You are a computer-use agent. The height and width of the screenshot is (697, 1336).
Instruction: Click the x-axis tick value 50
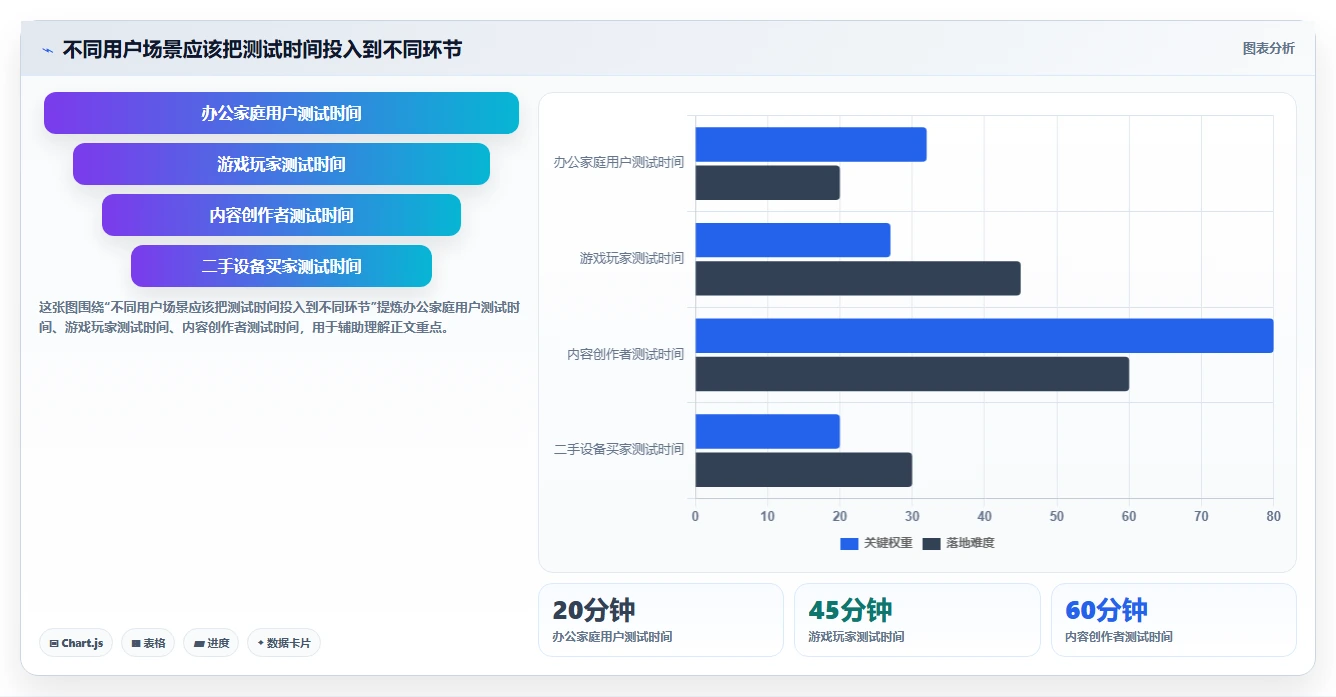pos(1057,516)
